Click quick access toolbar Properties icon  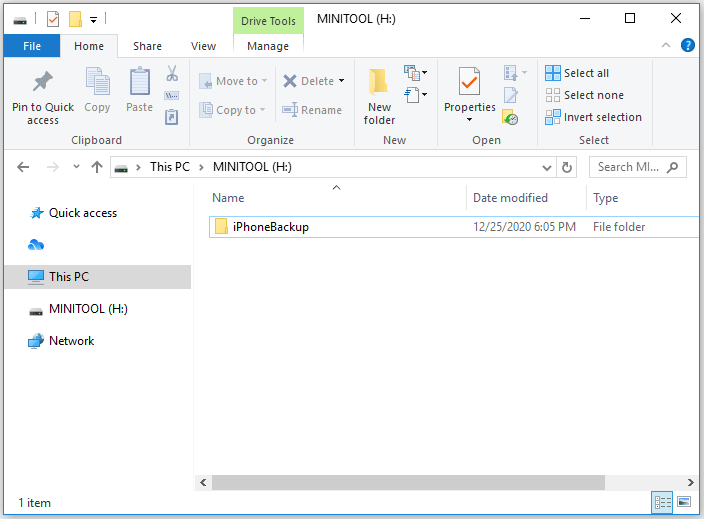(53, 19)
